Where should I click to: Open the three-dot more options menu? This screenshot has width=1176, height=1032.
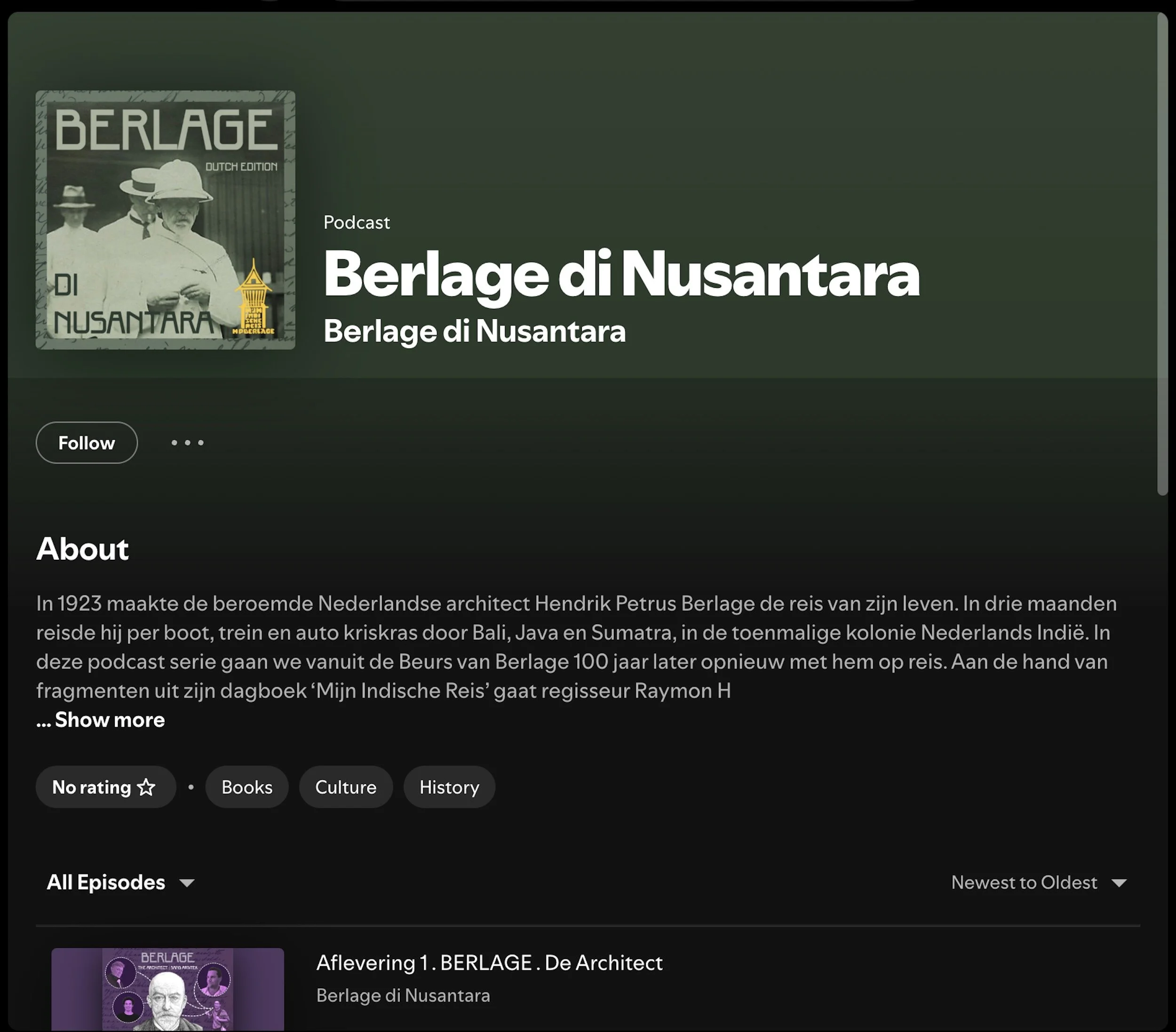tap(187, 442)
